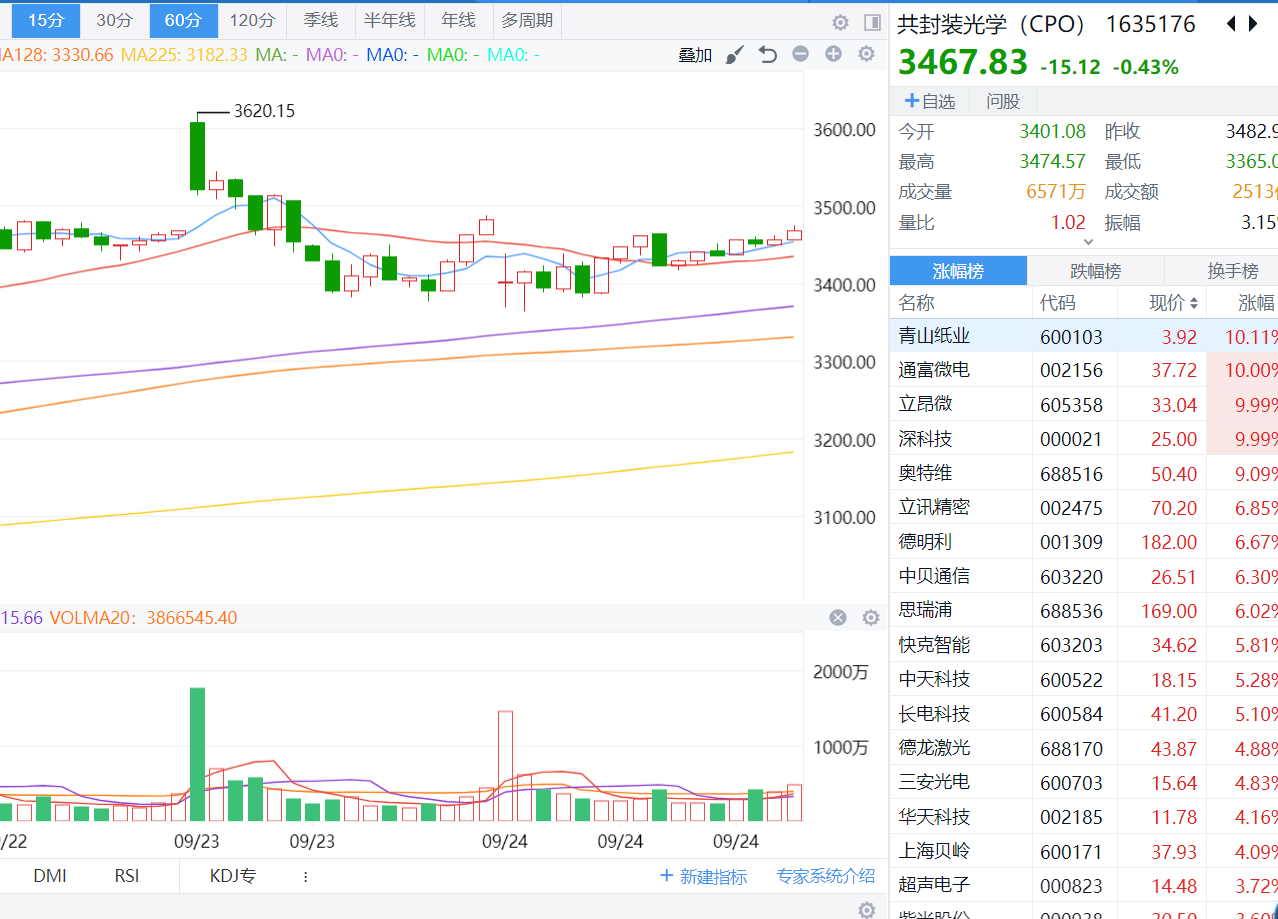
Task: Open volume panel settings gear
Action: (x=870, y=618)
